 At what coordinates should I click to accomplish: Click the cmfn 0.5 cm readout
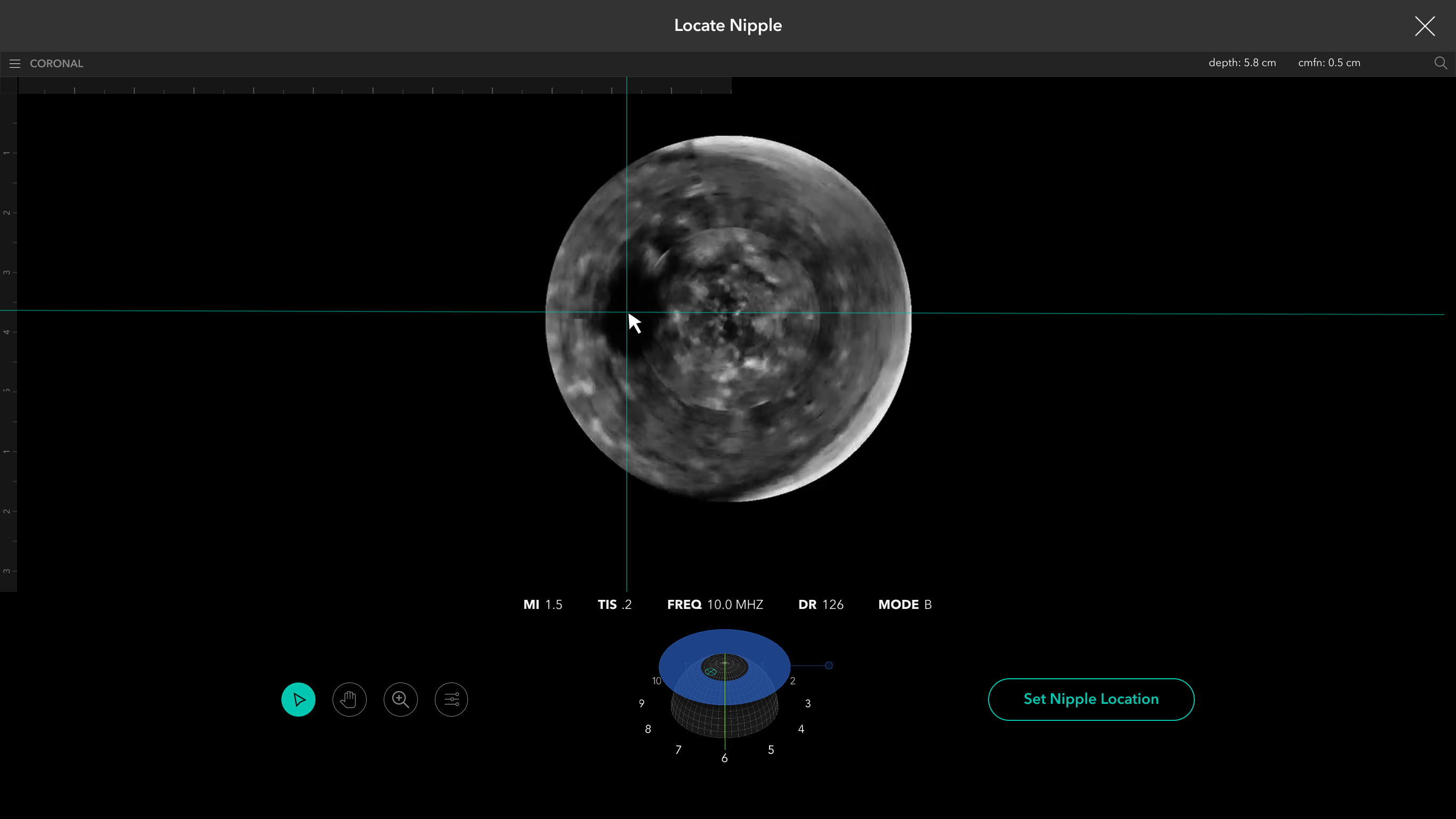pyautogui.click(x=1329, y=63)
